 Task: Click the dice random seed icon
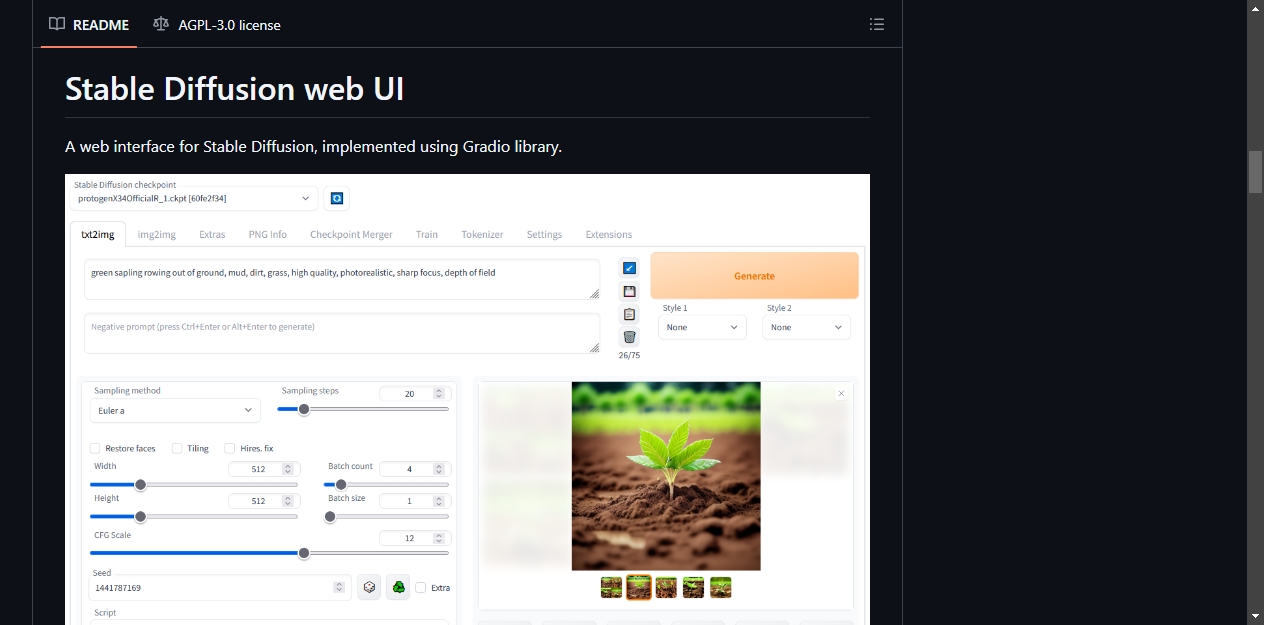pyautogui.click(x=369, y=587)
